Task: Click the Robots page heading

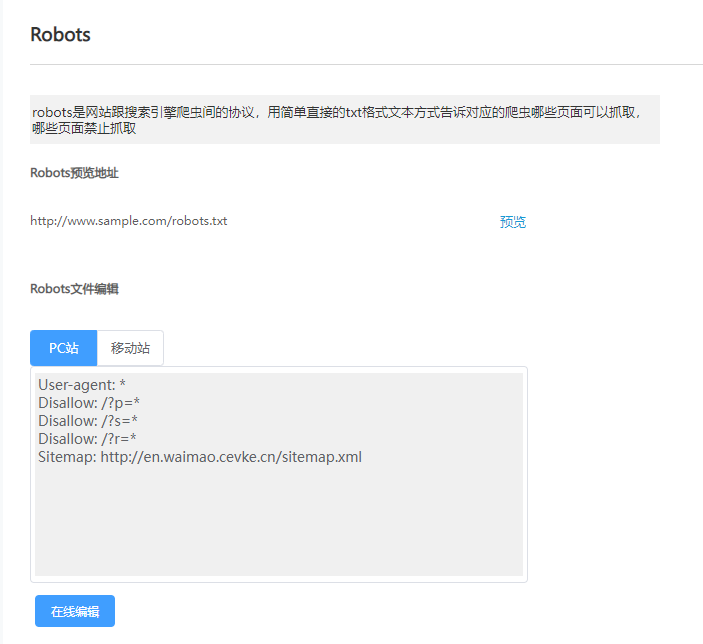Action: (x=60, y=35)
